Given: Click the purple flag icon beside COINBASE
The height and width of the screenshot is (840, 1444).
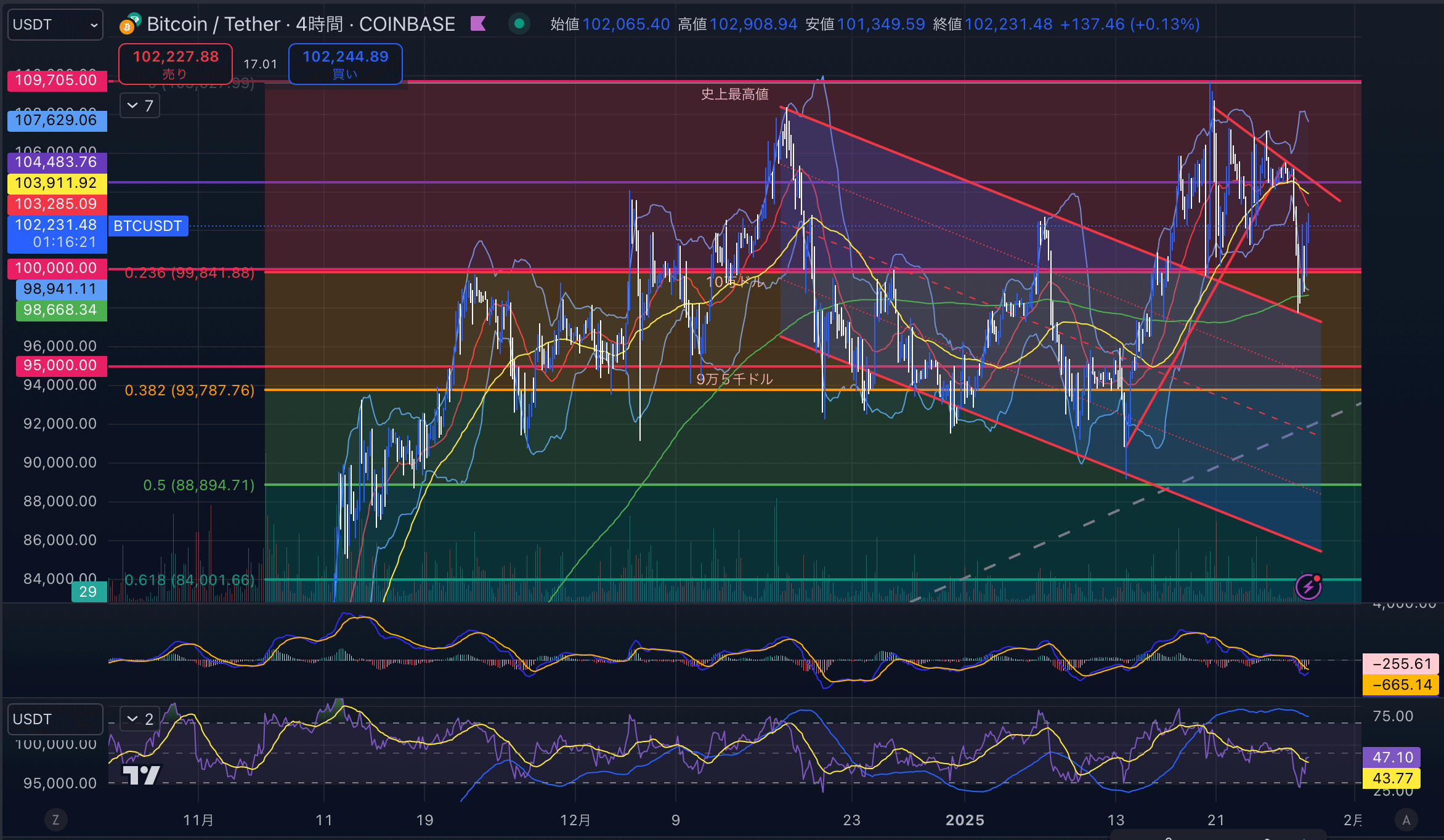Looking at the screenshot, I should [x=478, y=24].
